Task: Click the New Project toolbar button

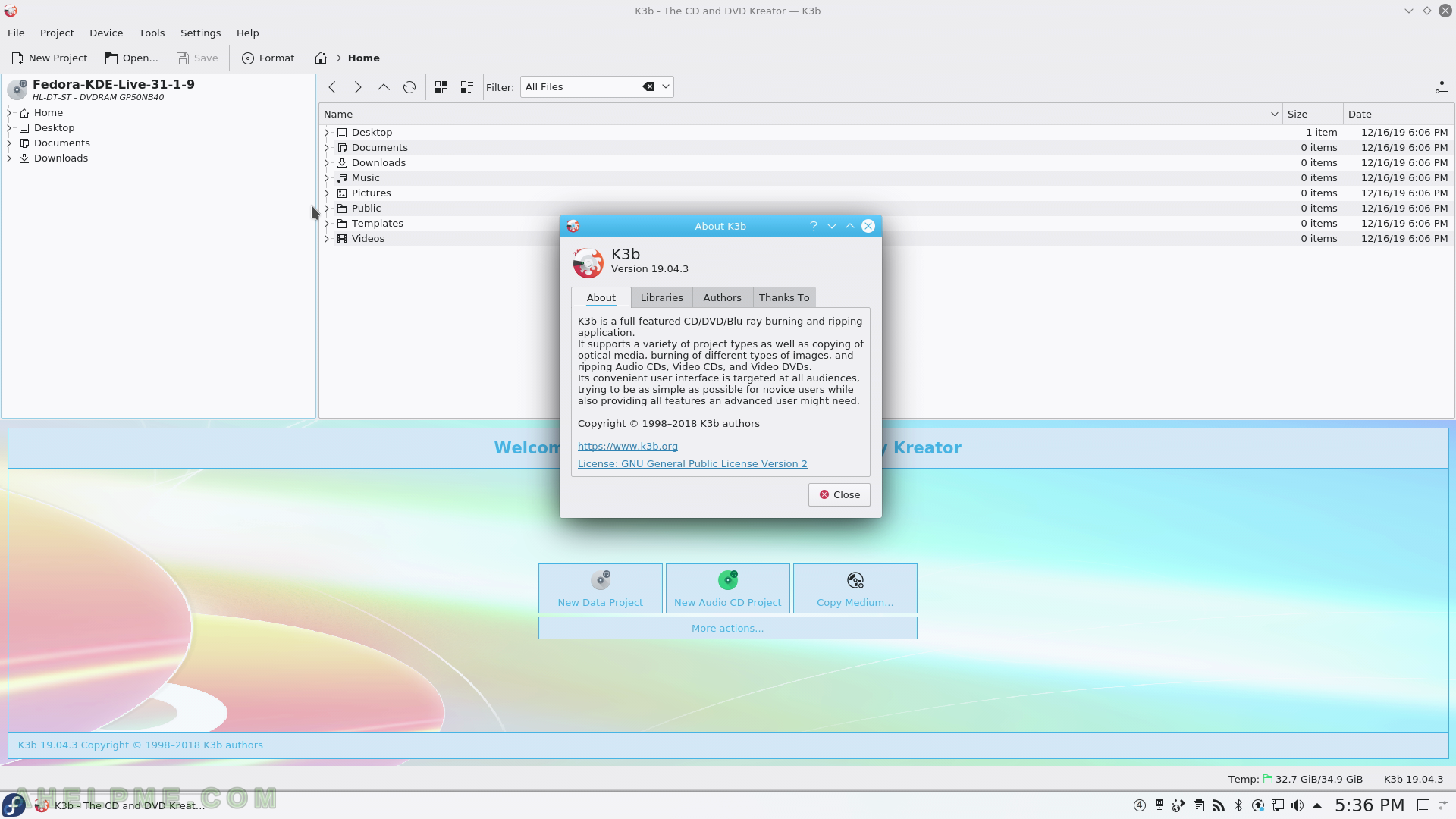Action: 49,58
